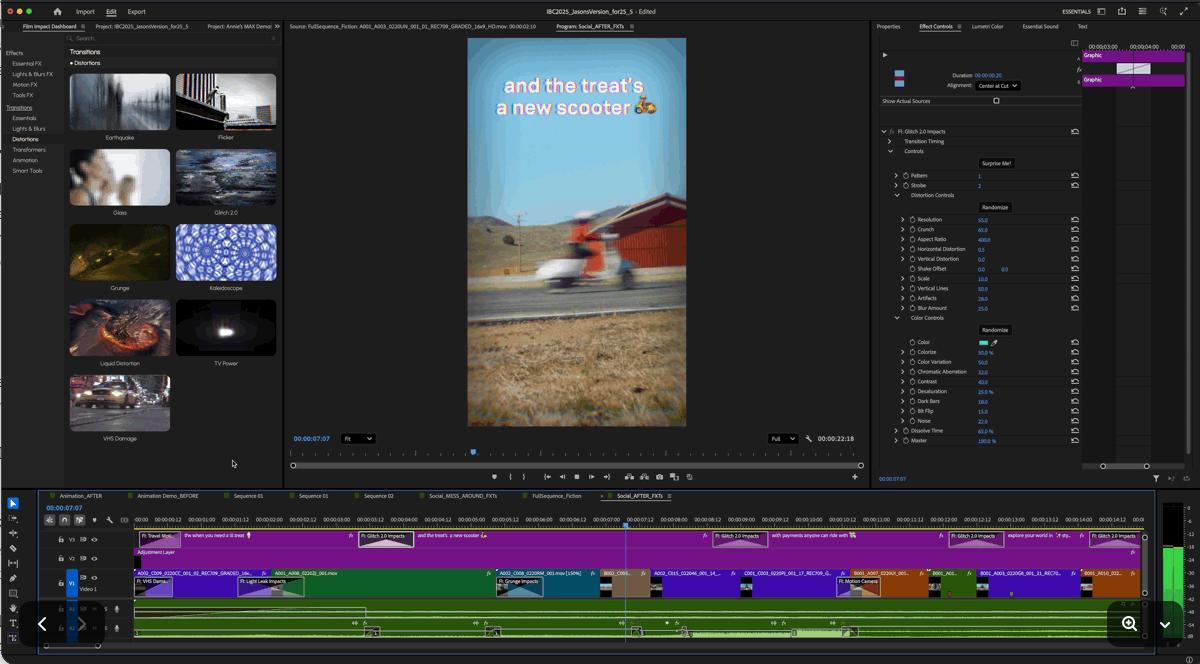1200x664 pixels.
Task: Open the Full playback resolution dropdown
Action: (783, 438)
